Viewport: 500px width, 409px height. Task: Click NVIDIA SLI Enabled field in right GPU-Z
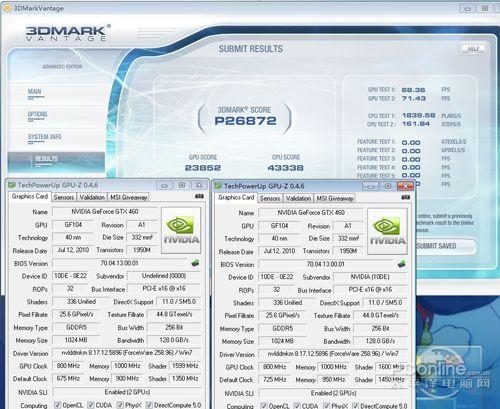(x=333, y=393)
